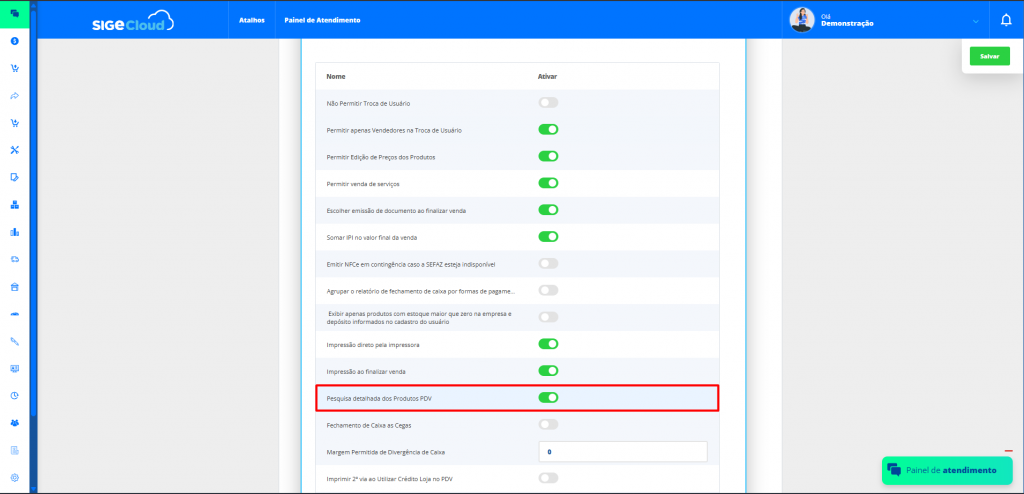Click the truck icon in the sidebar
The width and height of the screenshot is (1024, 494).
tap(15, 259)
